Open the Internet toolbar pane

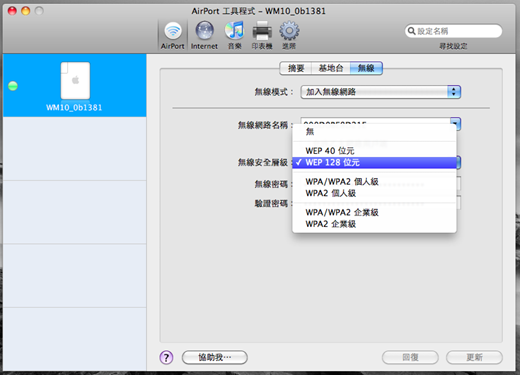pyautogui.click(x=204, y=35)
